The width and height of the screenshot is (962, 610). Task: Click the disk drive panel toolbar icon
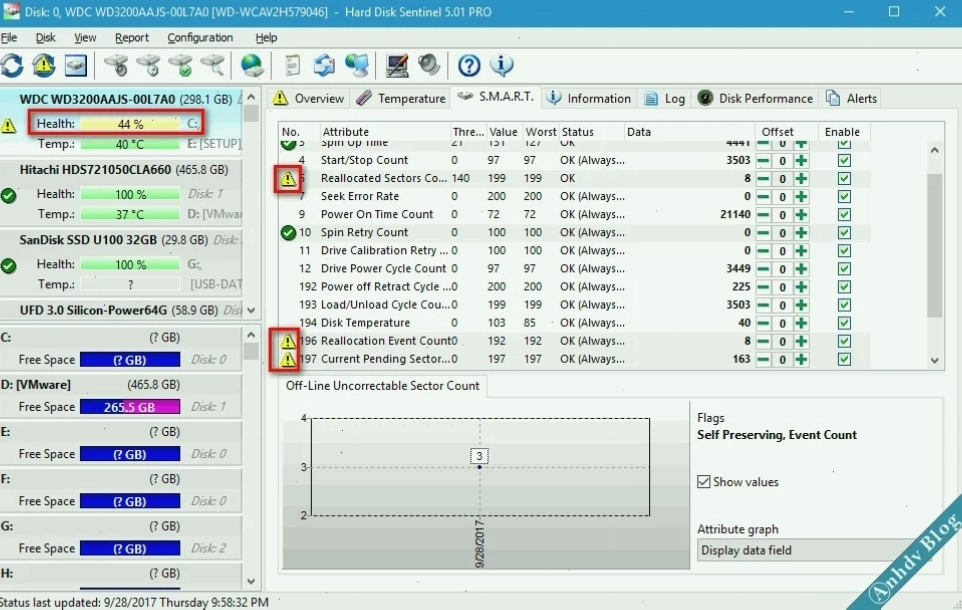click(75, 65)
